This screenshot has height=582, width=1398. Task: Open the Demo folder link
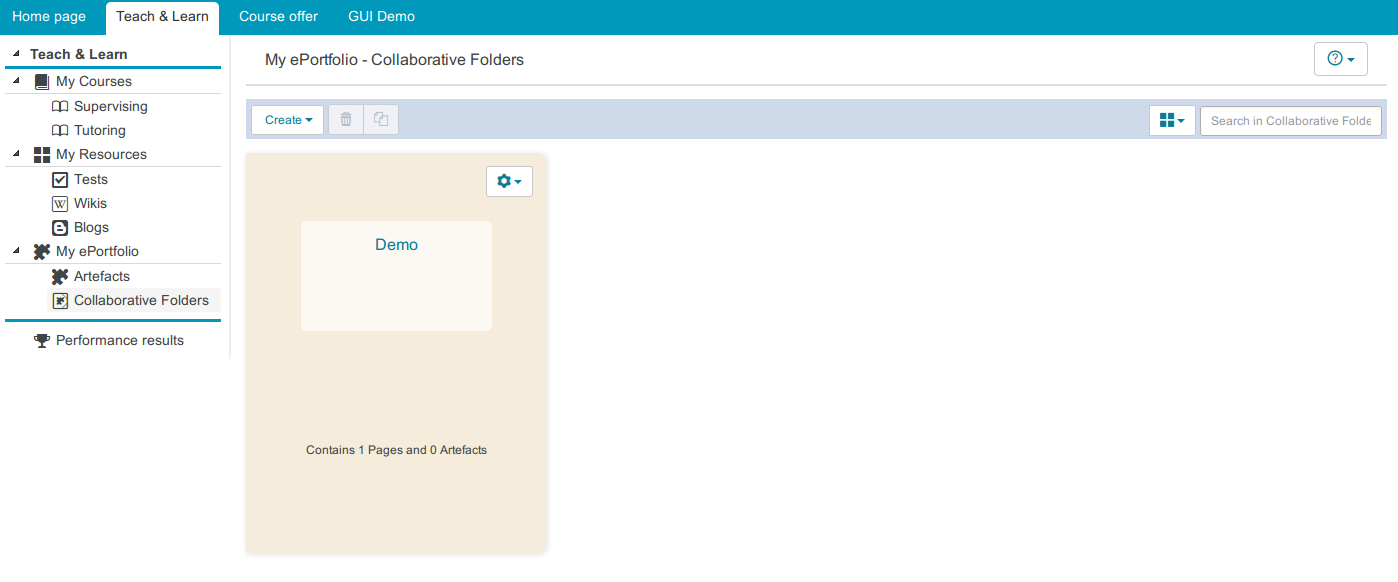(x=396, y=245)
